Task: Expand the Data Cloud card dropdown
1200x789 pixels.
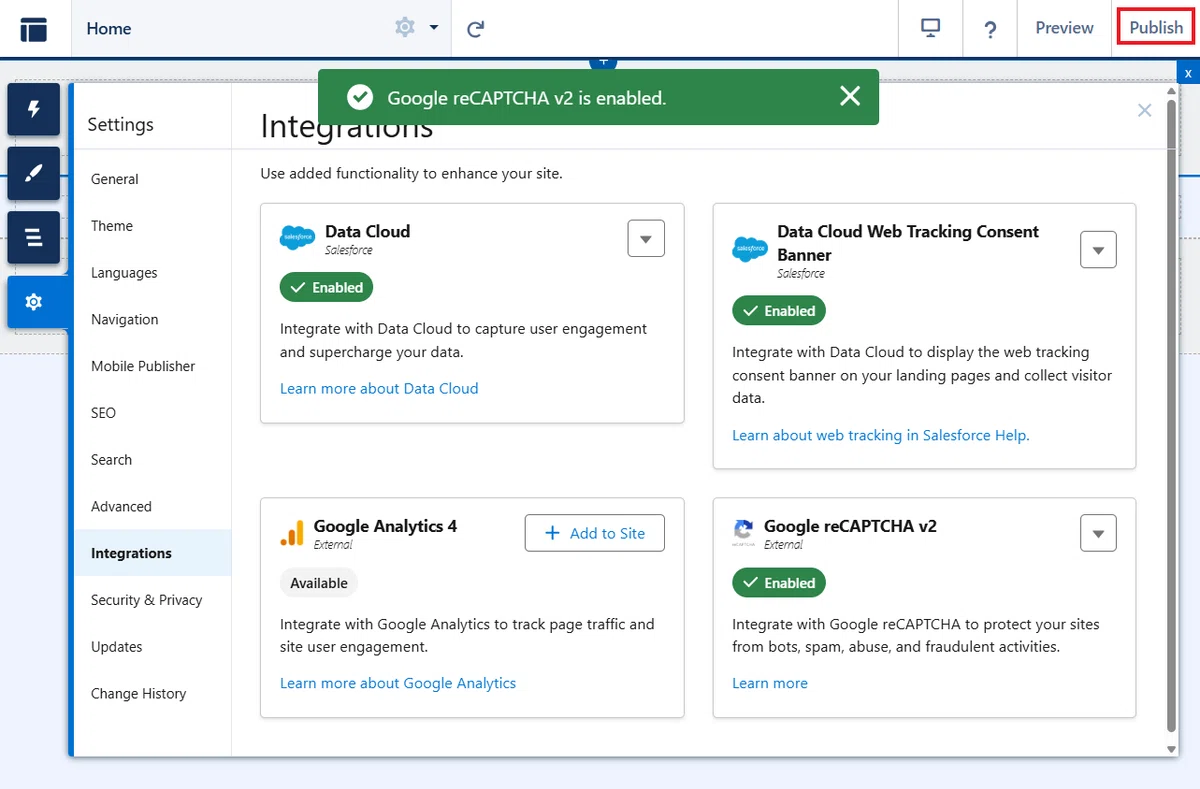Action: 646,239
